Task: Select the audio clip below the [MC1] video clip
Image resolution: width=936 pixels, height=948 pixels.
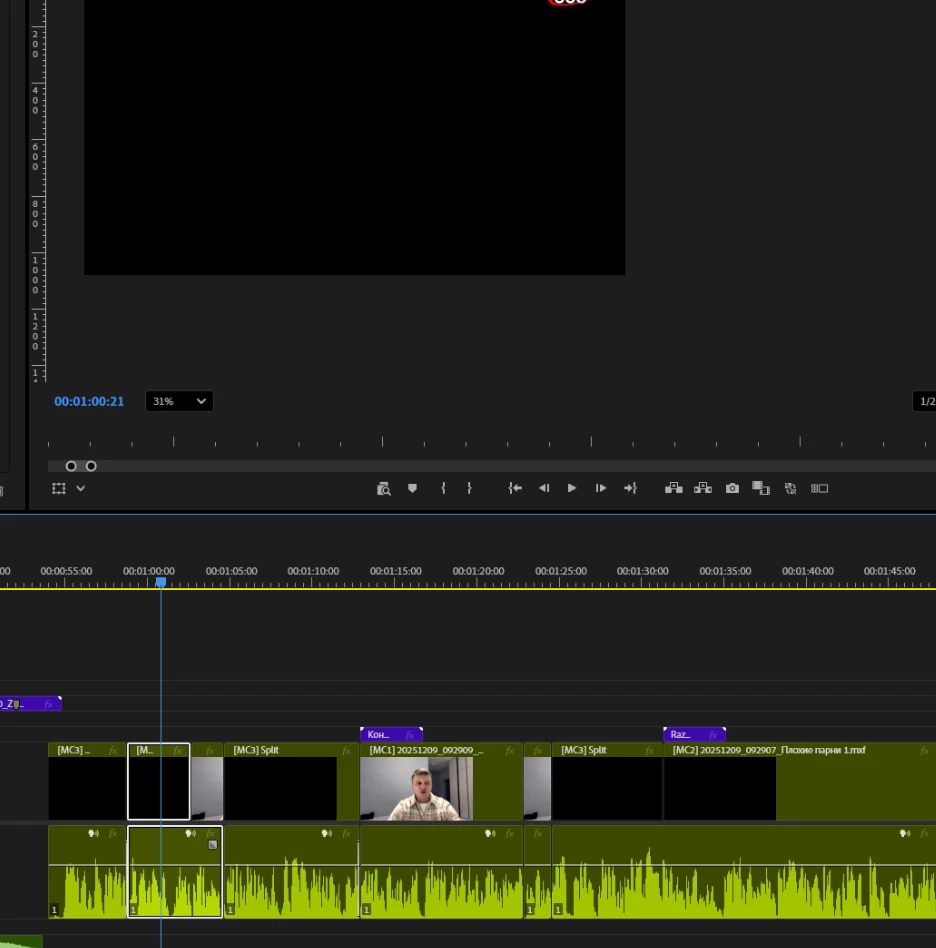Action: tap(441, 872)
